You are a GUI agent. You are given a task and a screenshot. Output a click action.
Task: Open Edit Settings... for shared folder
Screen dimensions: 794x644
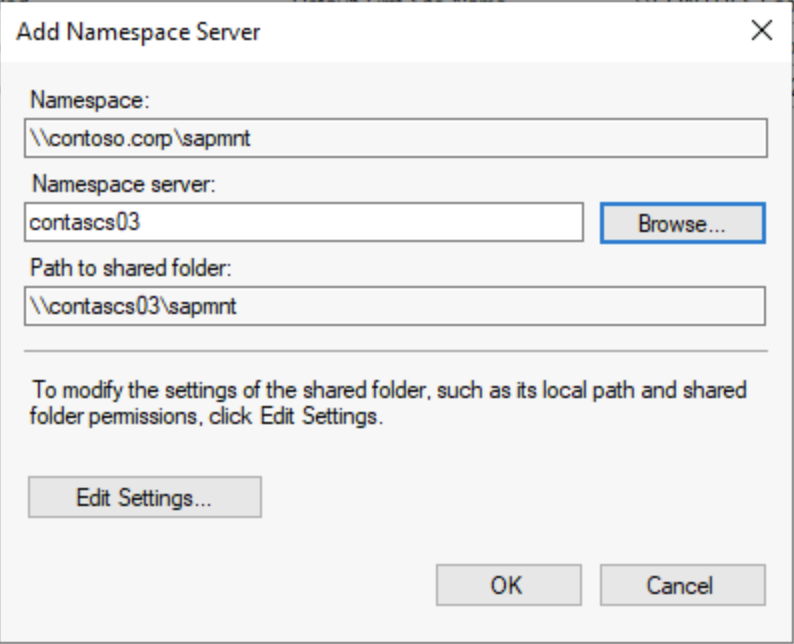(x=145, y=497)
